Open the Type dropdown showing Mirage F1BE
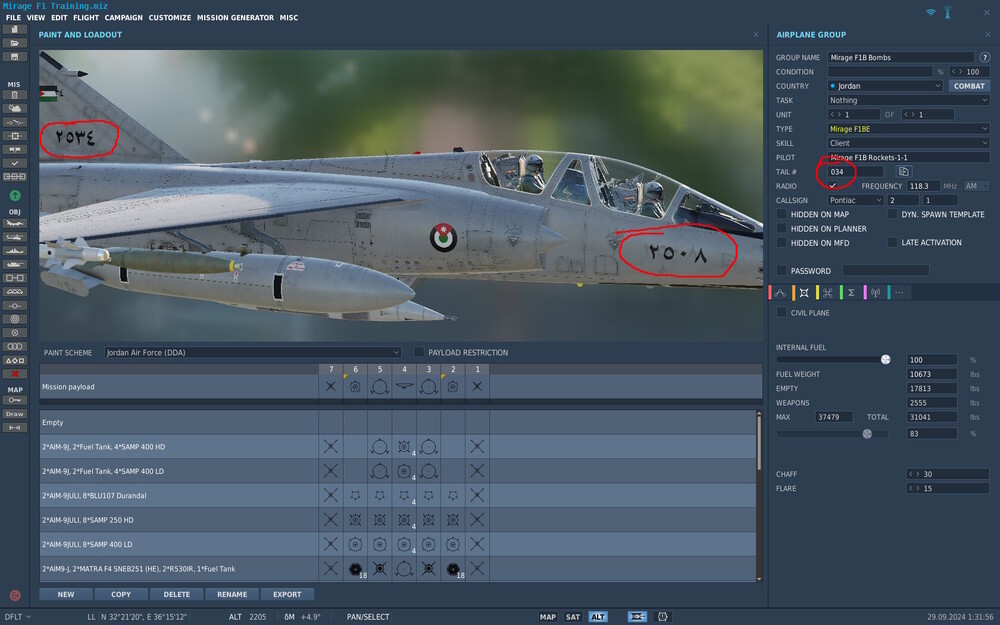 (x=908, y=129)
